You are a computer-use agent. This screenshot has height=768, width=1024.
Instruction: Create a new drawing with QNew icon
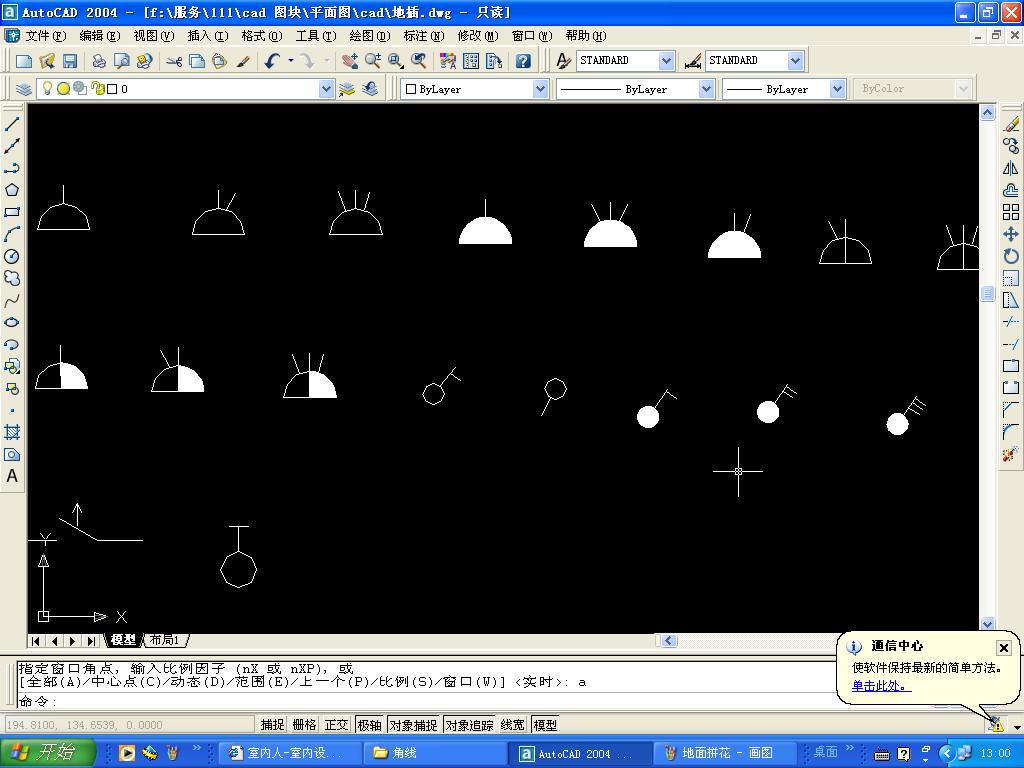coord(24,61)
